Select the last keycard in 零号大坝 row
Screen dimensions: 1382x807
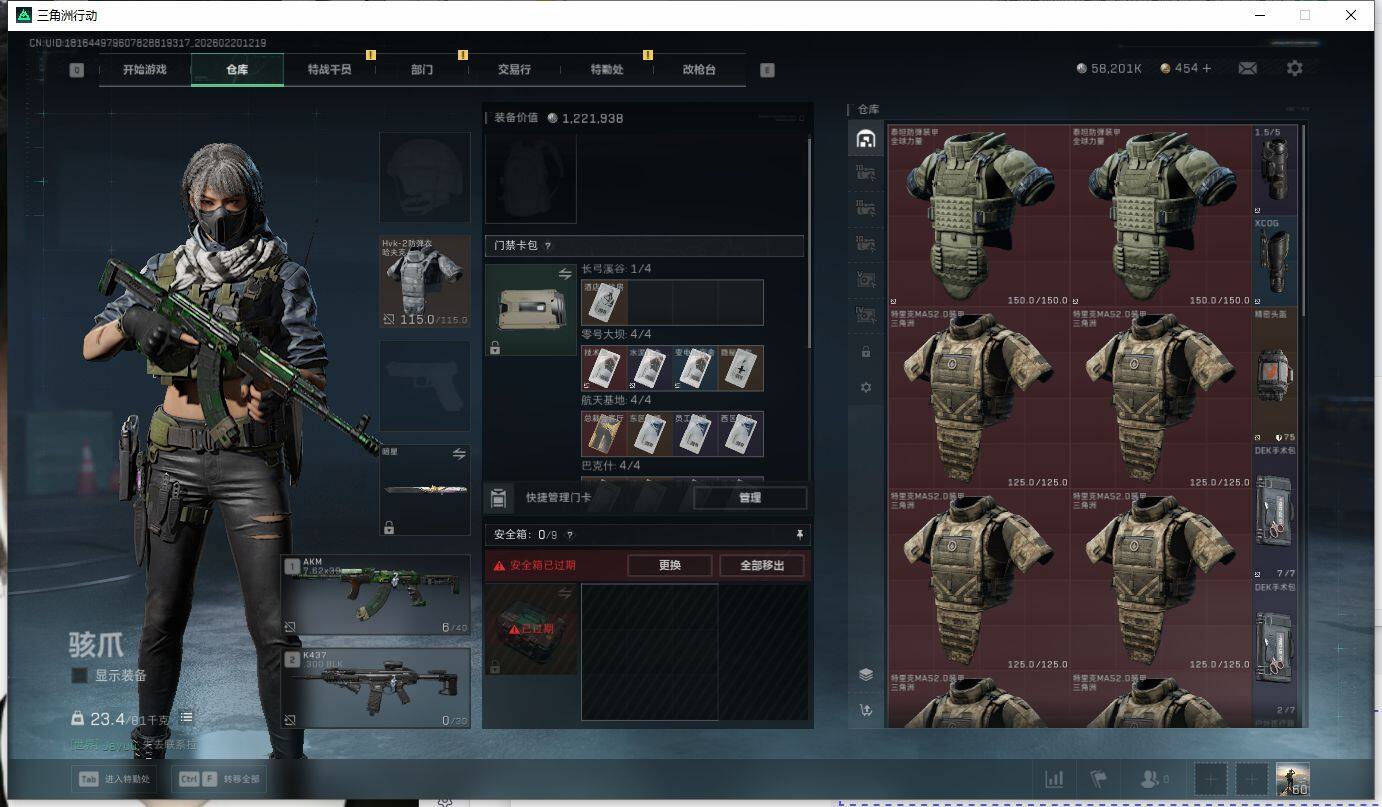click(x=741, y=368)
